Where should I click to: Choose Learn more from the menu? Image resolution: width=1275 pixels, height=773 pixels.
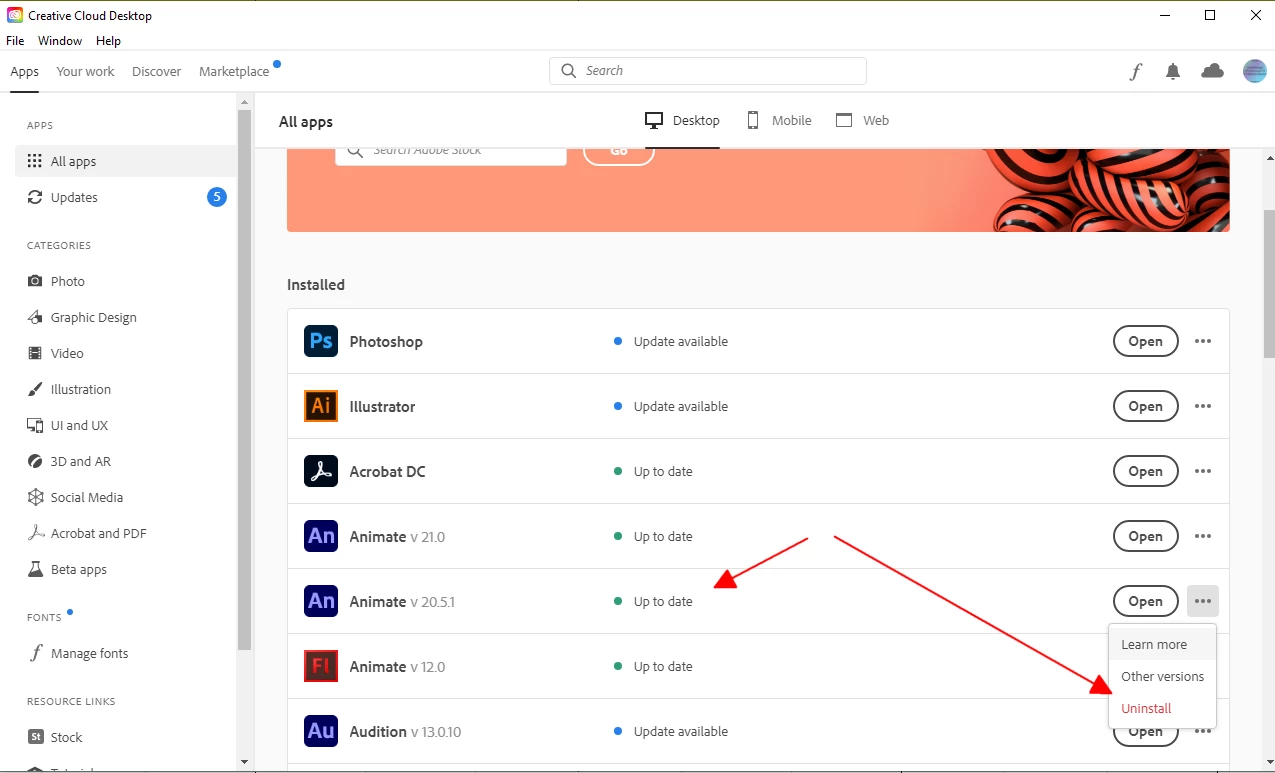point(1162,644)
